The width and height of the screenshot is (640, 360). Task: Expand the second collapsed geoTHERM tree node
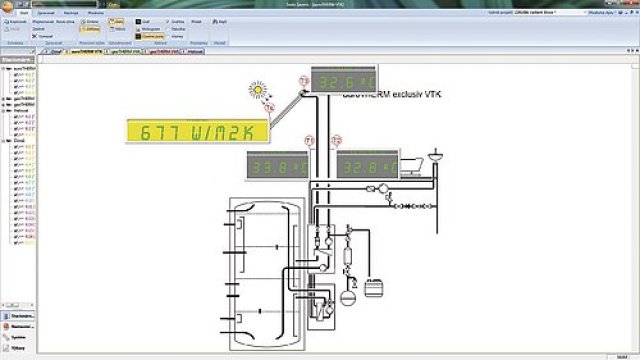coord(3,105)
